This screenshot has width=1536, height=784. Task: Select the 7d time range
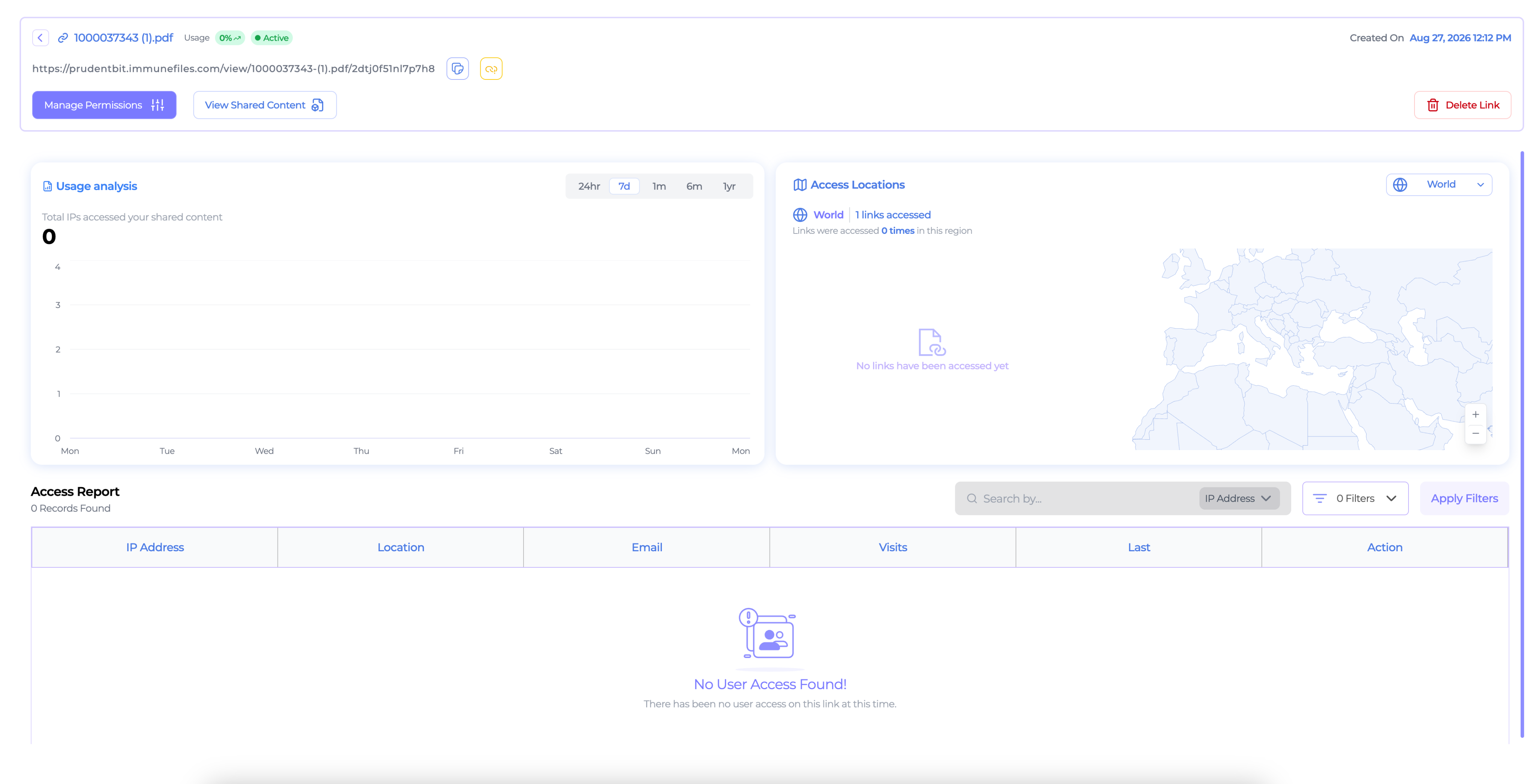coord(624,187)
